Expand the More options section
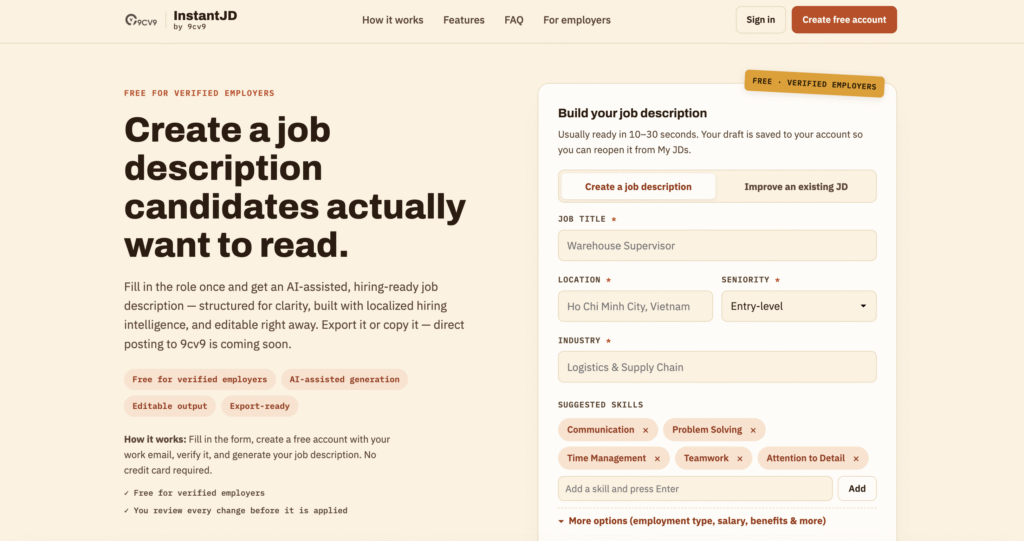The height and width of the screenshot is (541, 1024). point(692,521)
